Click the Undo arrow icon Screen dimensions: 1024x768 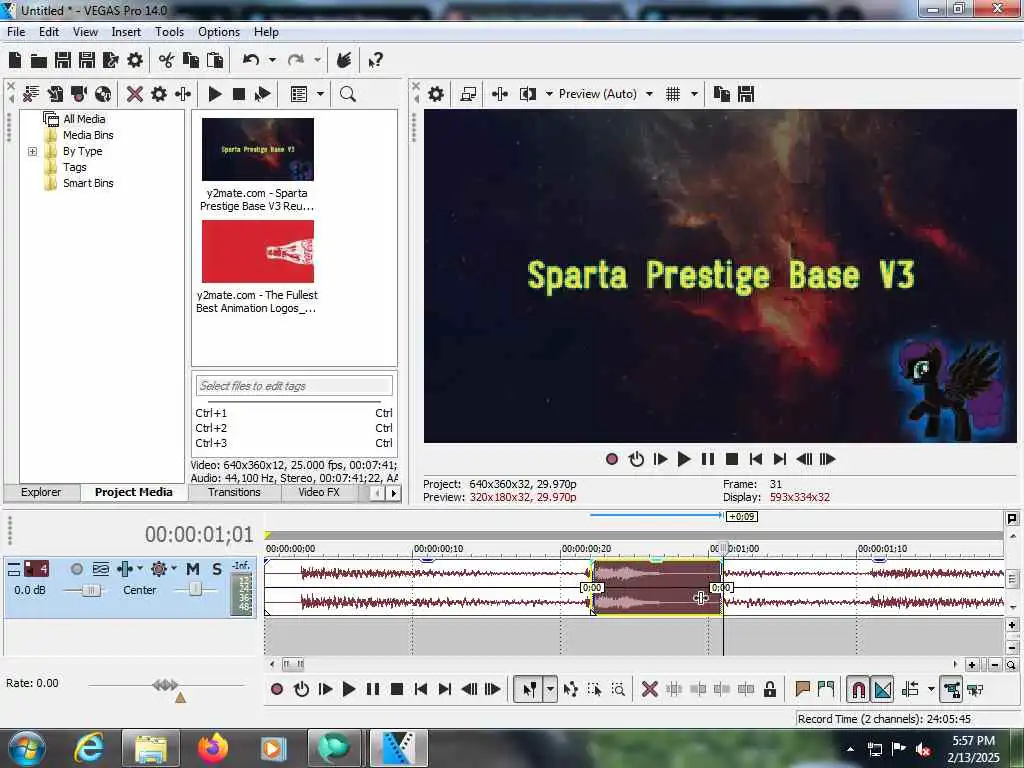pos(251,61)
